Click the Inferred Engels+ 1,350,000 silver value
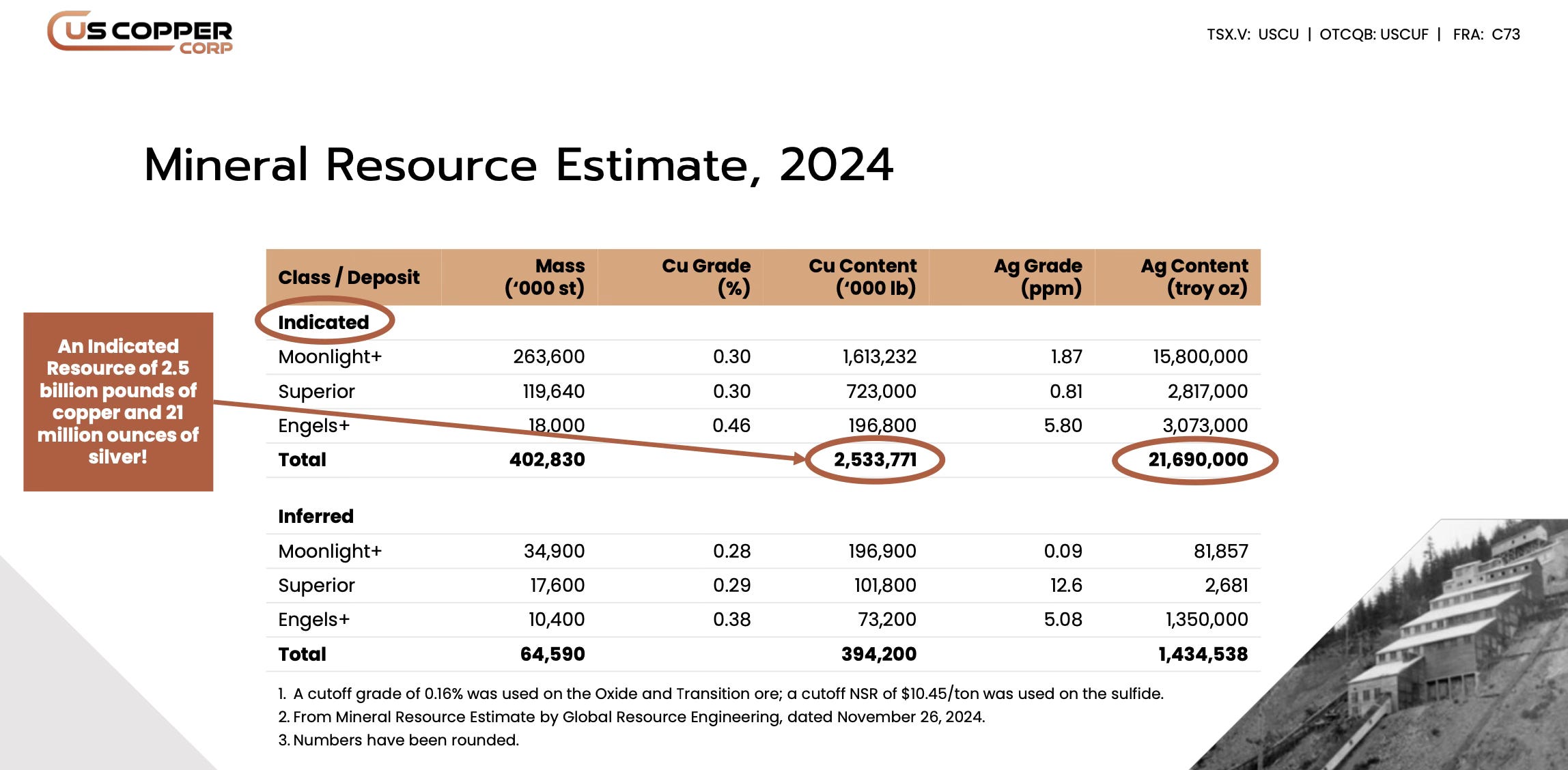The image size is (1568, 770). (1207, 619)
